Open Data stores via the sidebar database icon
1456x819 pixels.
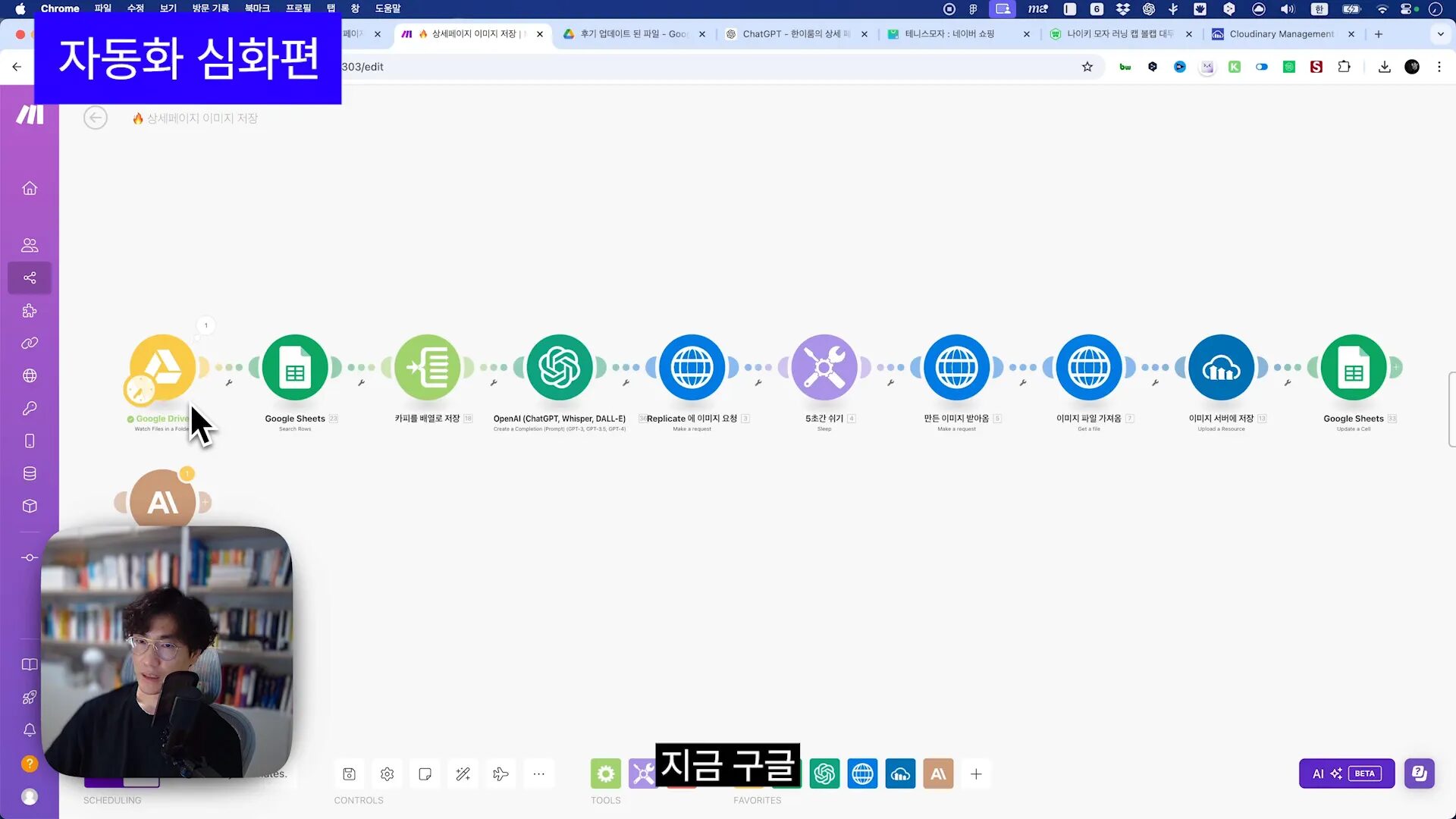click(x=30, y=473)
